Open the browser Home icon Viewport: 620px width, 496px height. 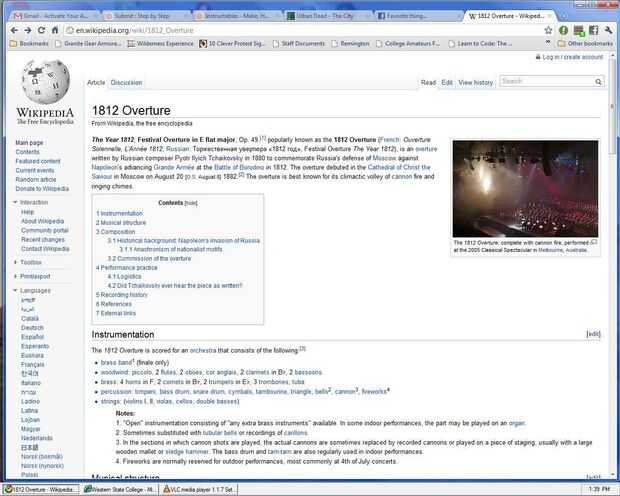[55, 30]
